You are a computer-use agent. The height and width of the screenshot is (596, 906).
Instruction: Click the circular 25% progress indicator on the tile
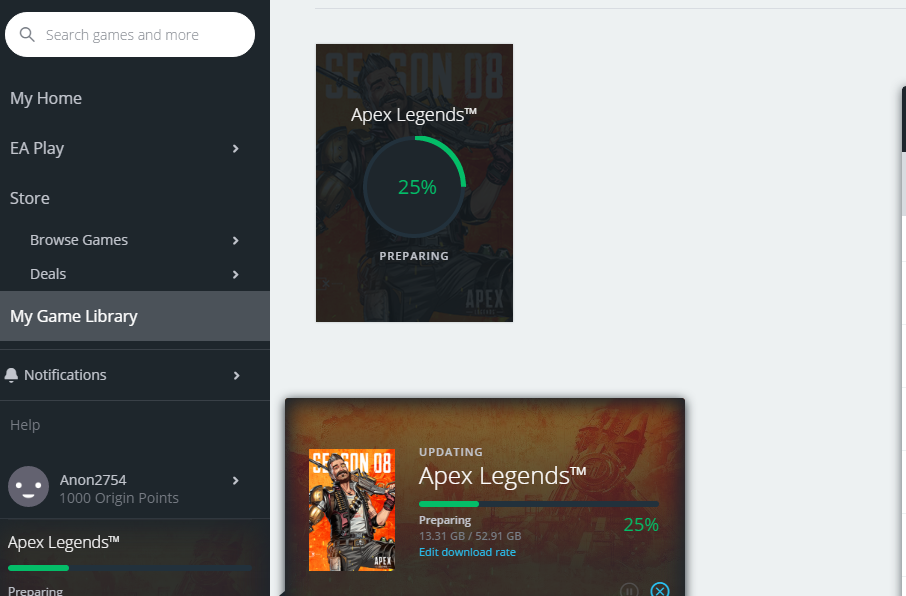tap(414, 187)
